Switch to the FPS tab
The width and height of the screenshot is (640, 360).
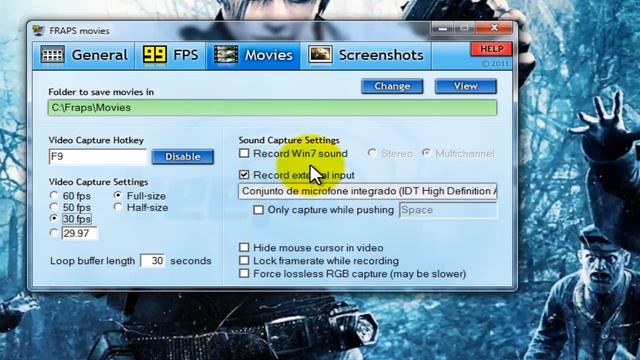click(170, 55)
